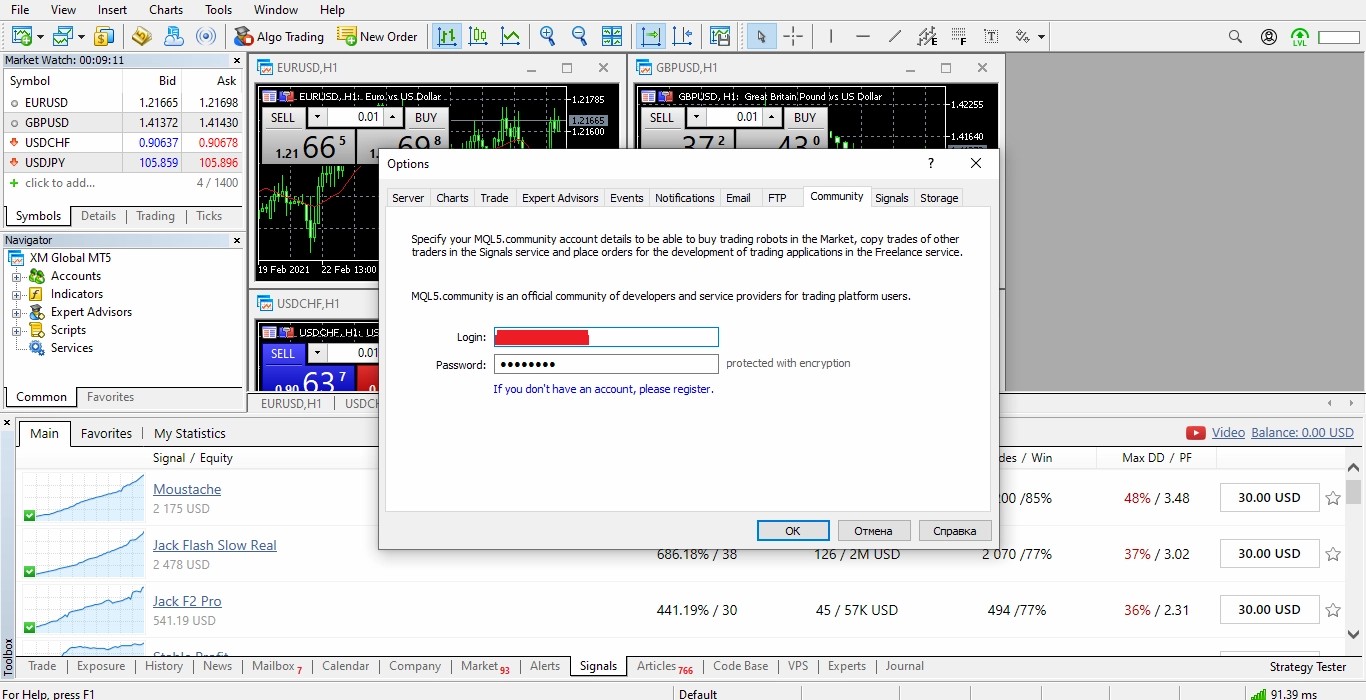The width and height of the screenshot is (1366, 700).
Task: Zoom out of the chart
Action: pyautogui.click(x=579, y=37)
